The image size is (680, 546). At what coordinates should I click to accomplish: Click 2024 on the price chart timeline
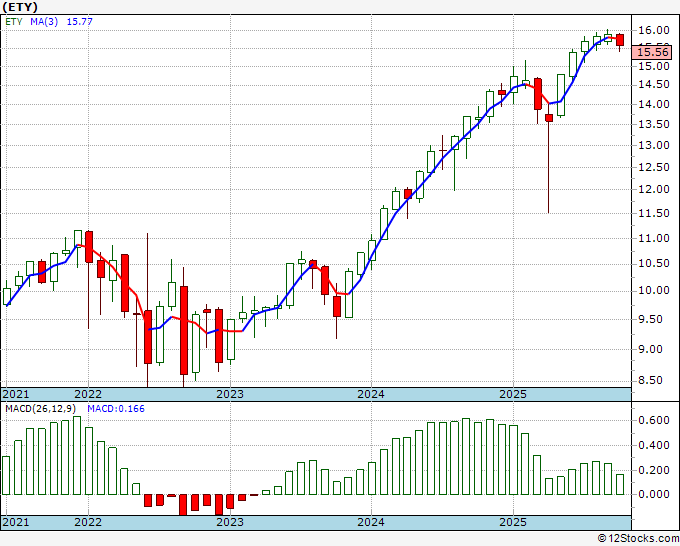pos(371,394)
